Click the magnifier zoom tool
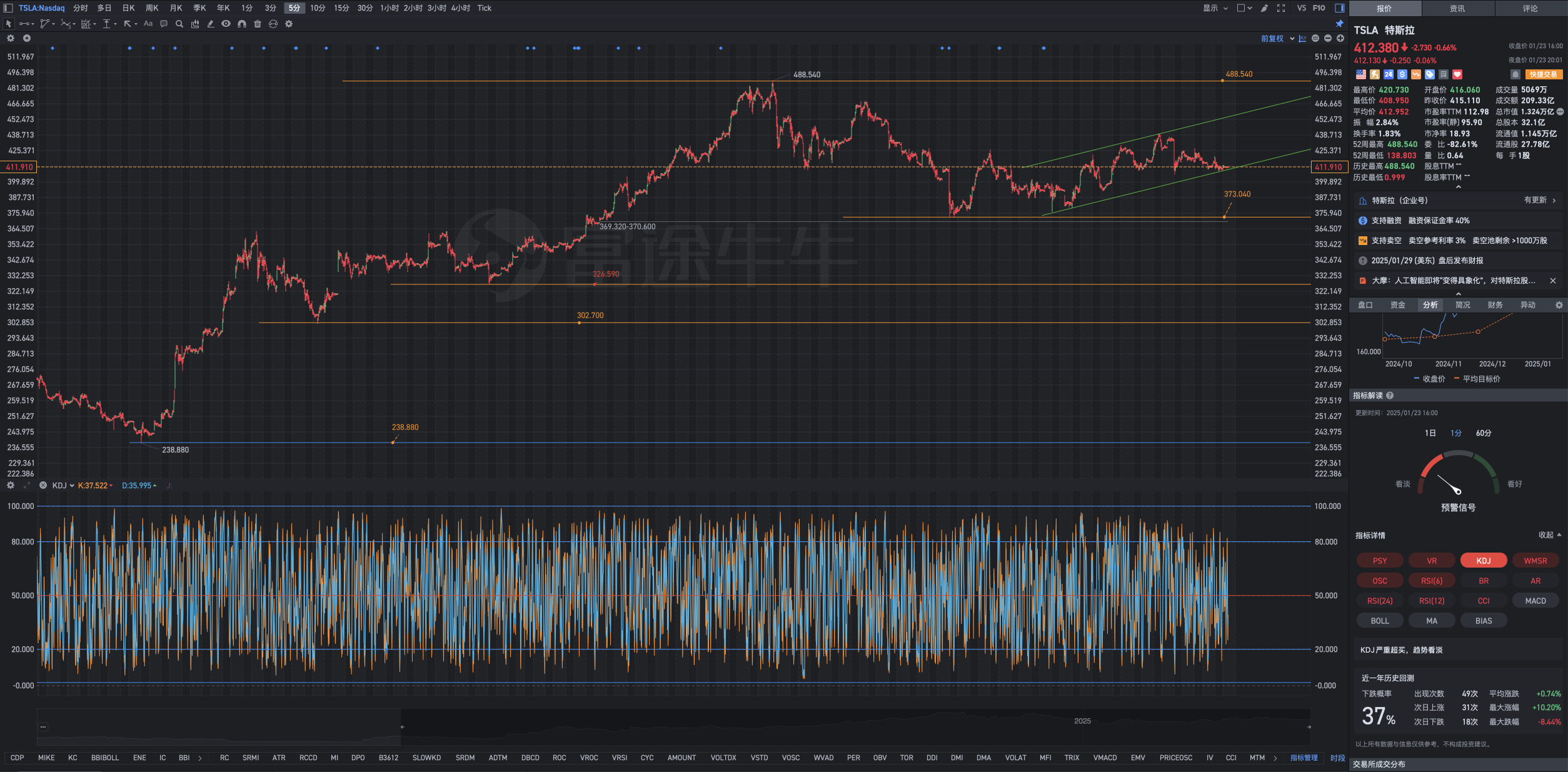The height and width of the screenshot is (772, 1568). (179, 24)
